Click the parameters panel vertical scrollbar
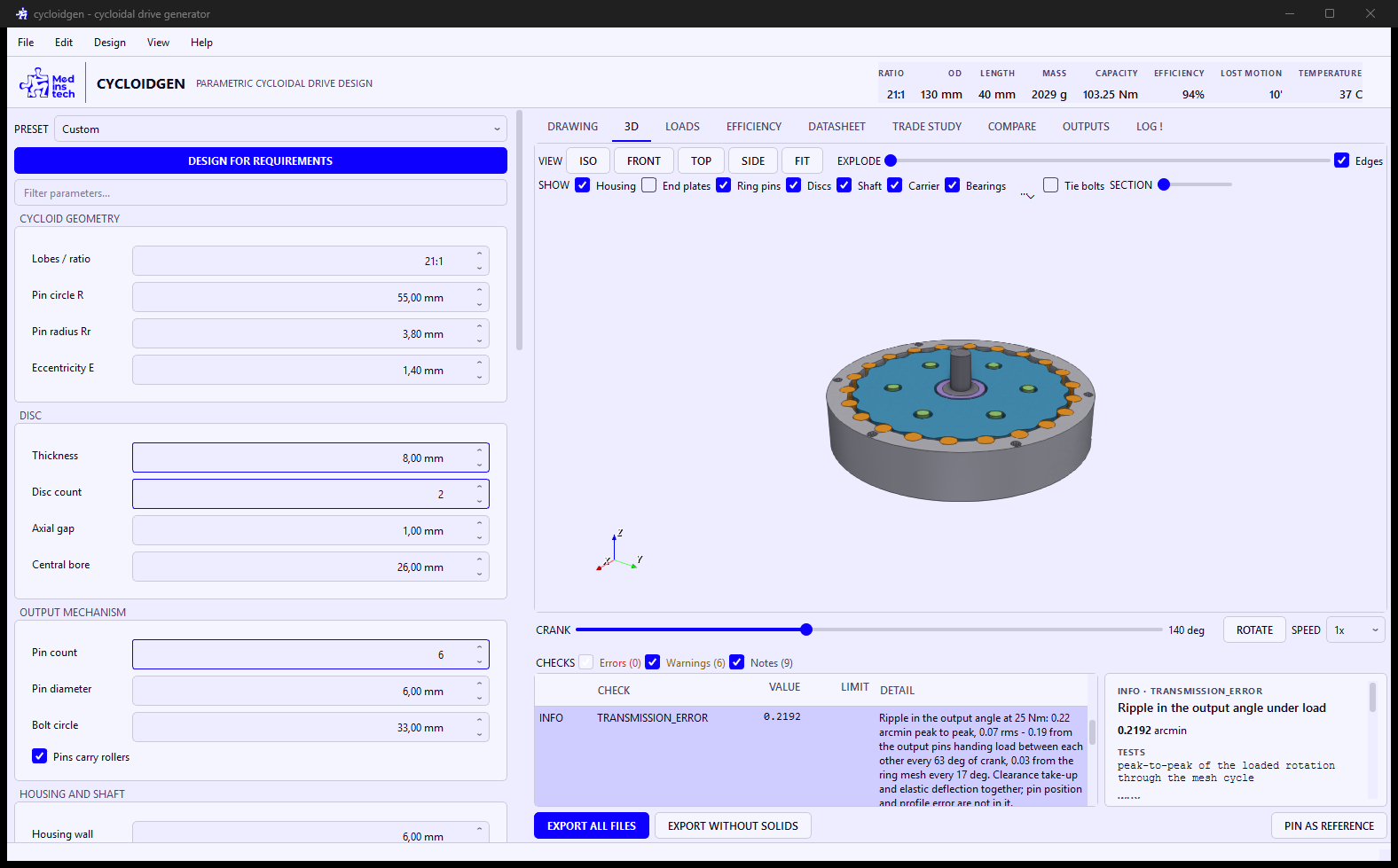 (519, 232)
